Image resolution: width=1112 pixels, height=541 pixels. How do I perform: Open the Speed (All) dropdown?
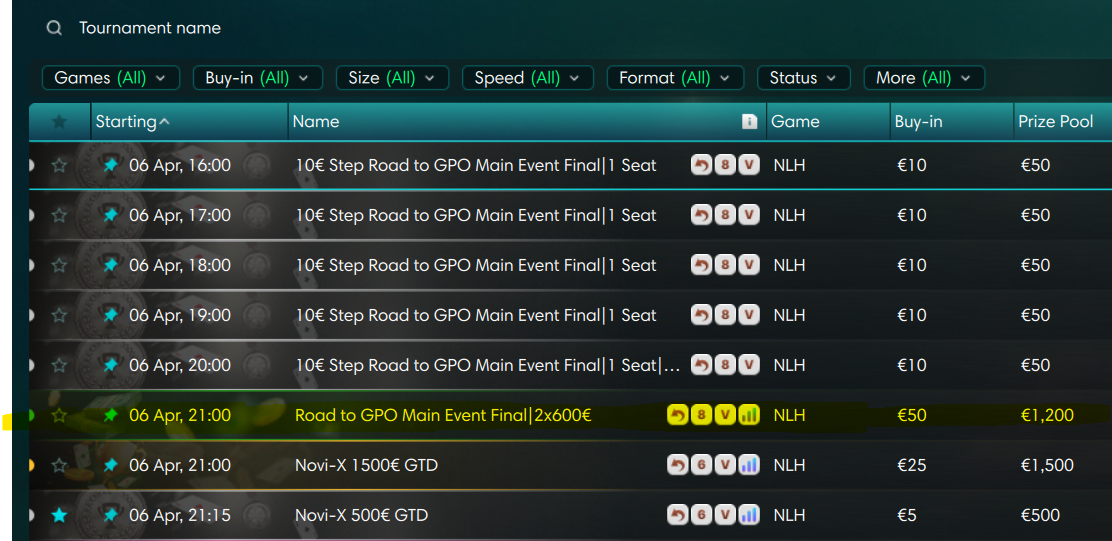pos(527,78)
